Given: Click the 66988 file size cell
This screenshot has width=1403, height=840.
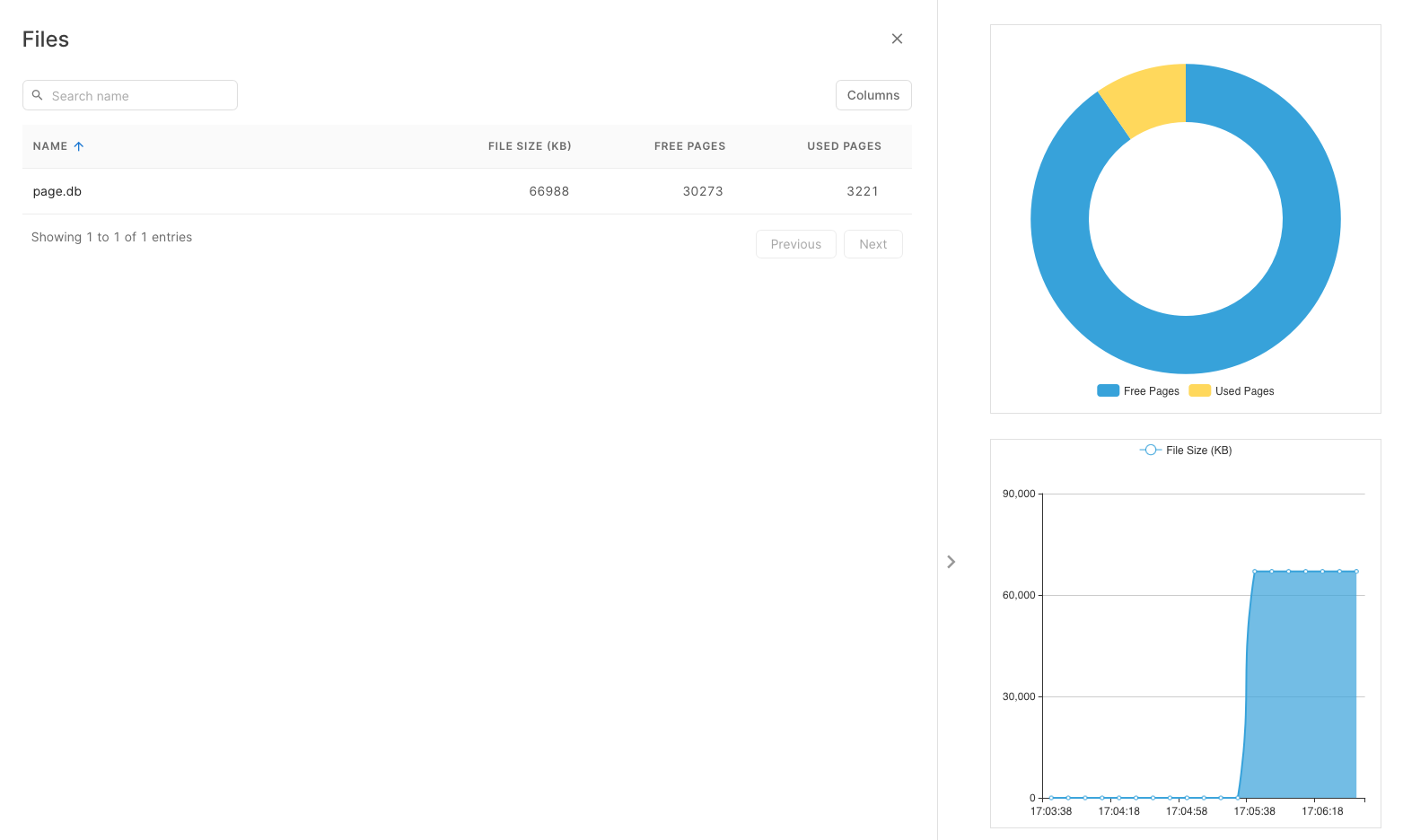Looking at the screenshot, I should (548, 191).
